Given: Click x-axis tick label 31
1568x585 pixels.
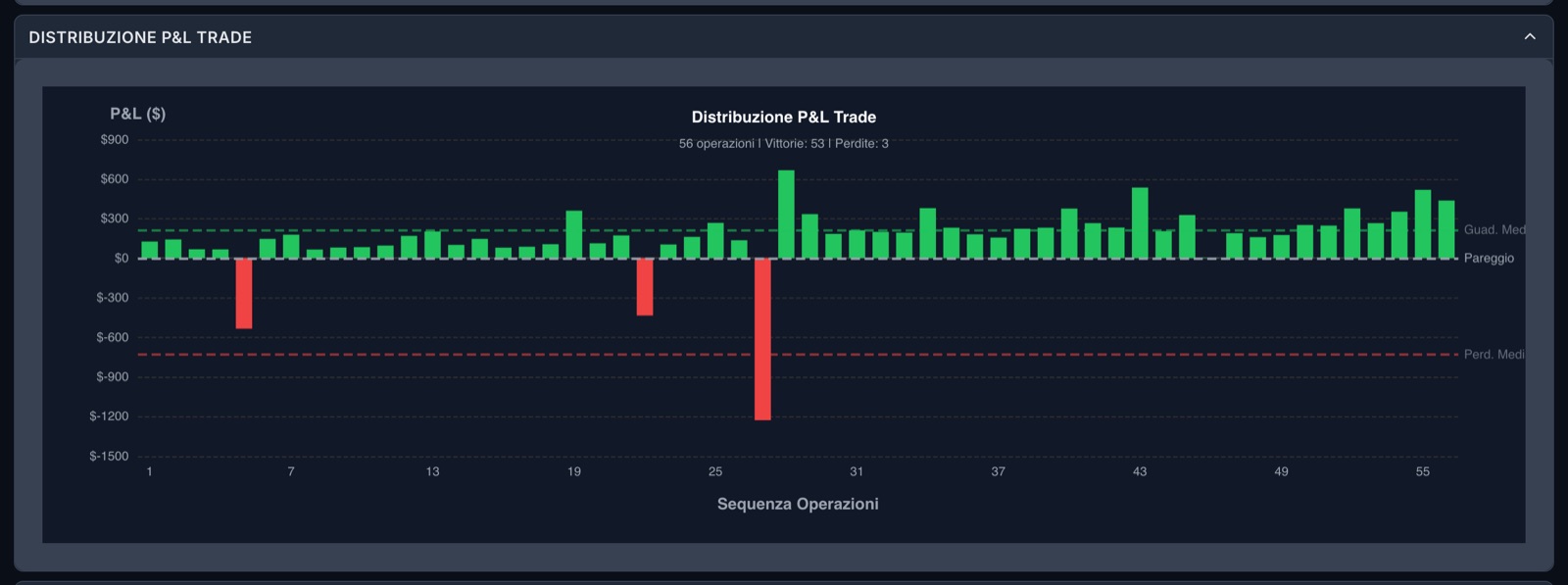Looking at the screenshot, I should [857, 471].
